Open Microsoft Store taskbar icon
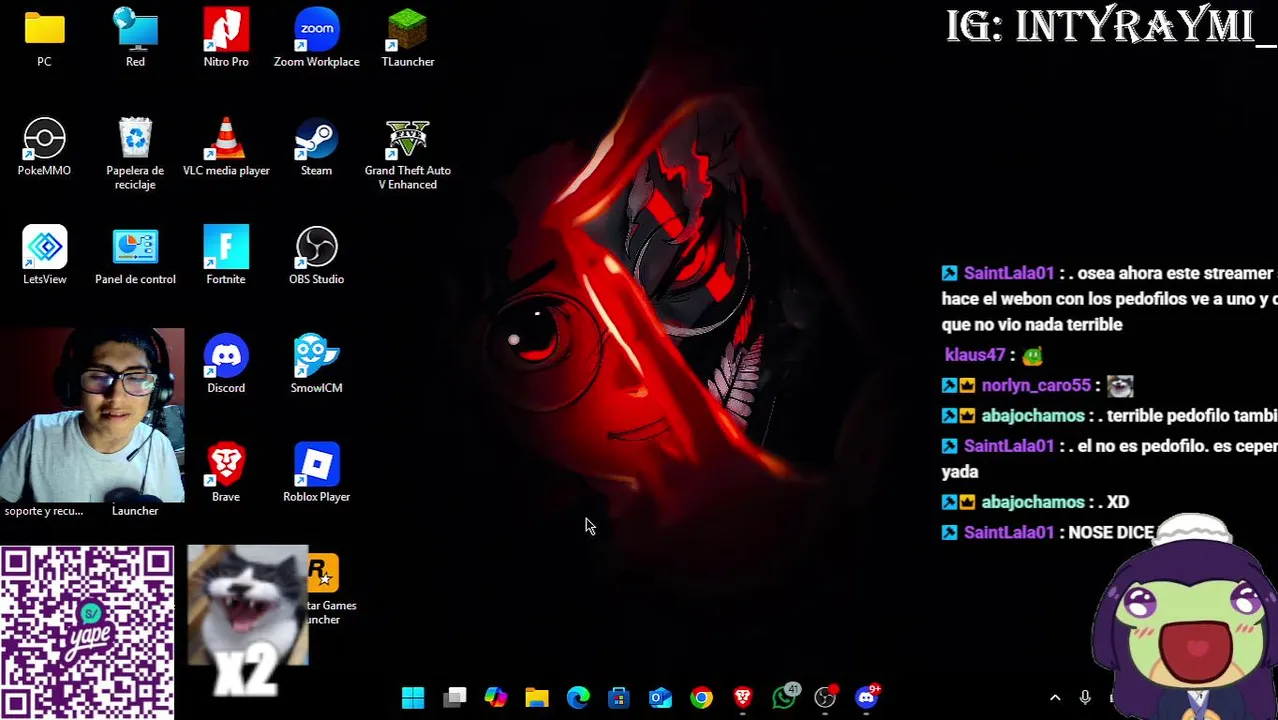This screenshot has height=720, width=1278. click(619, 697)
